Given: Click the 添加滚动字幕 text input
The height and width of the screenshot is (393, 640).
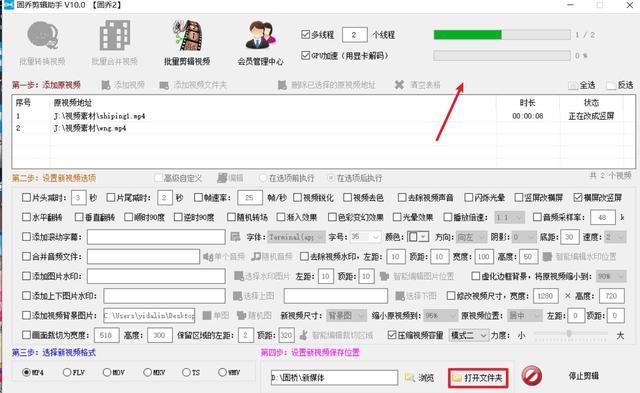Looking at the screenshot, I should pos(156,237).
